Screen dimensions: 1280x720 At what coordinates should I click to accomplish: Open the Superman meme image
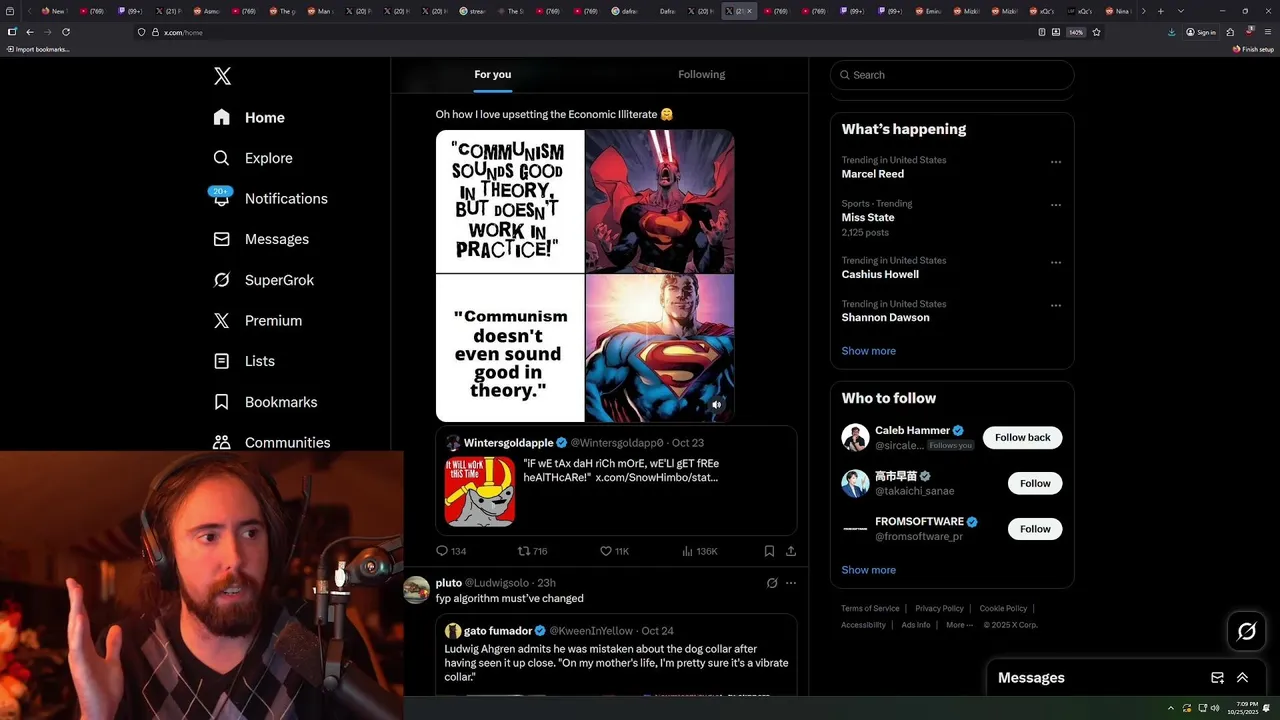(x=585, y=276)
